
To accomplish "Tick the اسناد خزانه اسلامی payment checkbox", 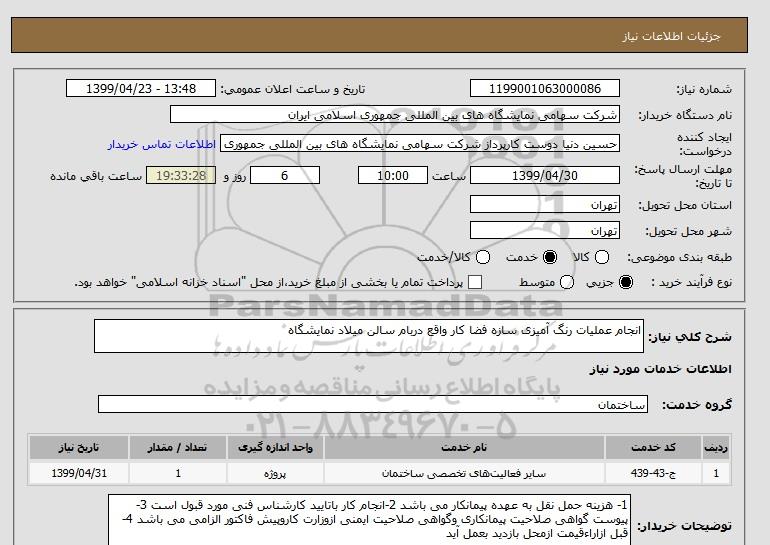I will 475,282.
